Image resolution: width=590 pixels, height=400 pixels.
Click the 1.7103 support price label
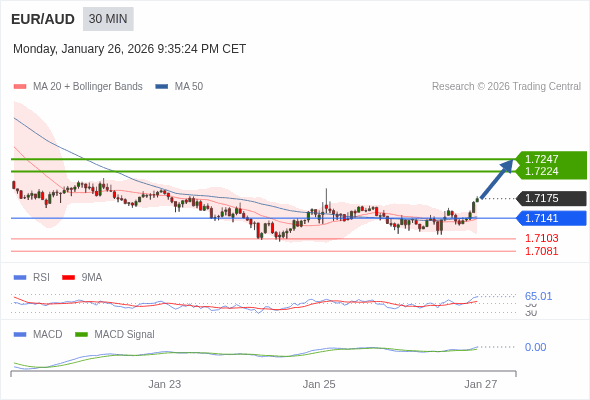[x=541, y=238]
